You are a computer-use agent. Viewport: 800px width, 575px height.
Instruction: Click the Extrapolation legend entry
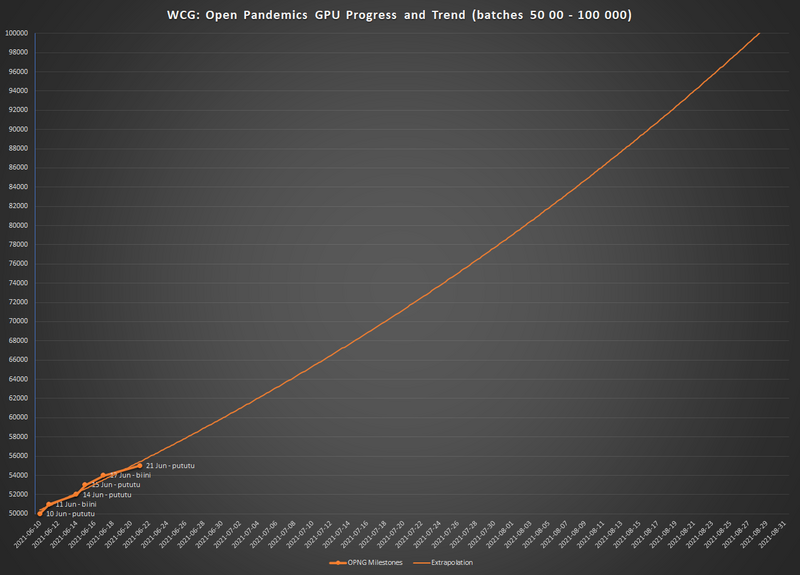pyautogui.click(x=443, y=563)
